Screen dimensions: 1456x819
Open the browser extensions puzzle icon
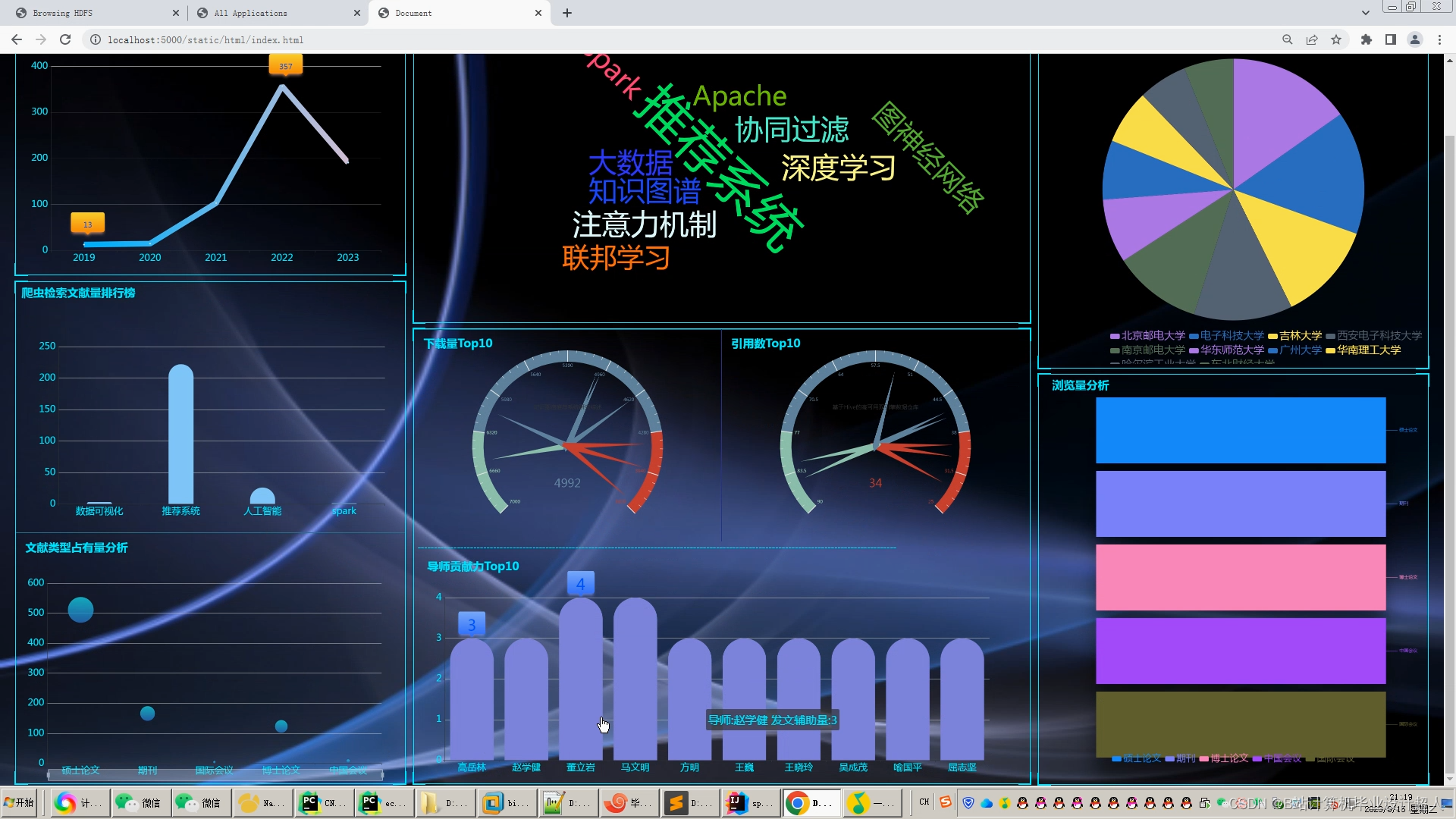tap(1367, 39)
